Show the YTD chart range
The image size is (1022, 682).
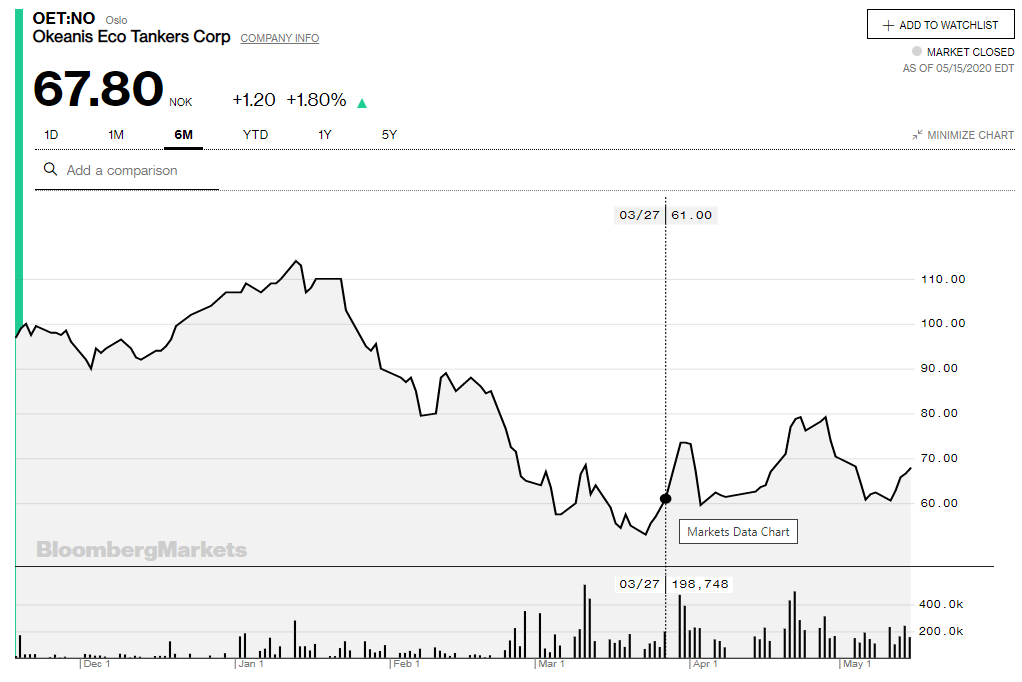point(255,134)
